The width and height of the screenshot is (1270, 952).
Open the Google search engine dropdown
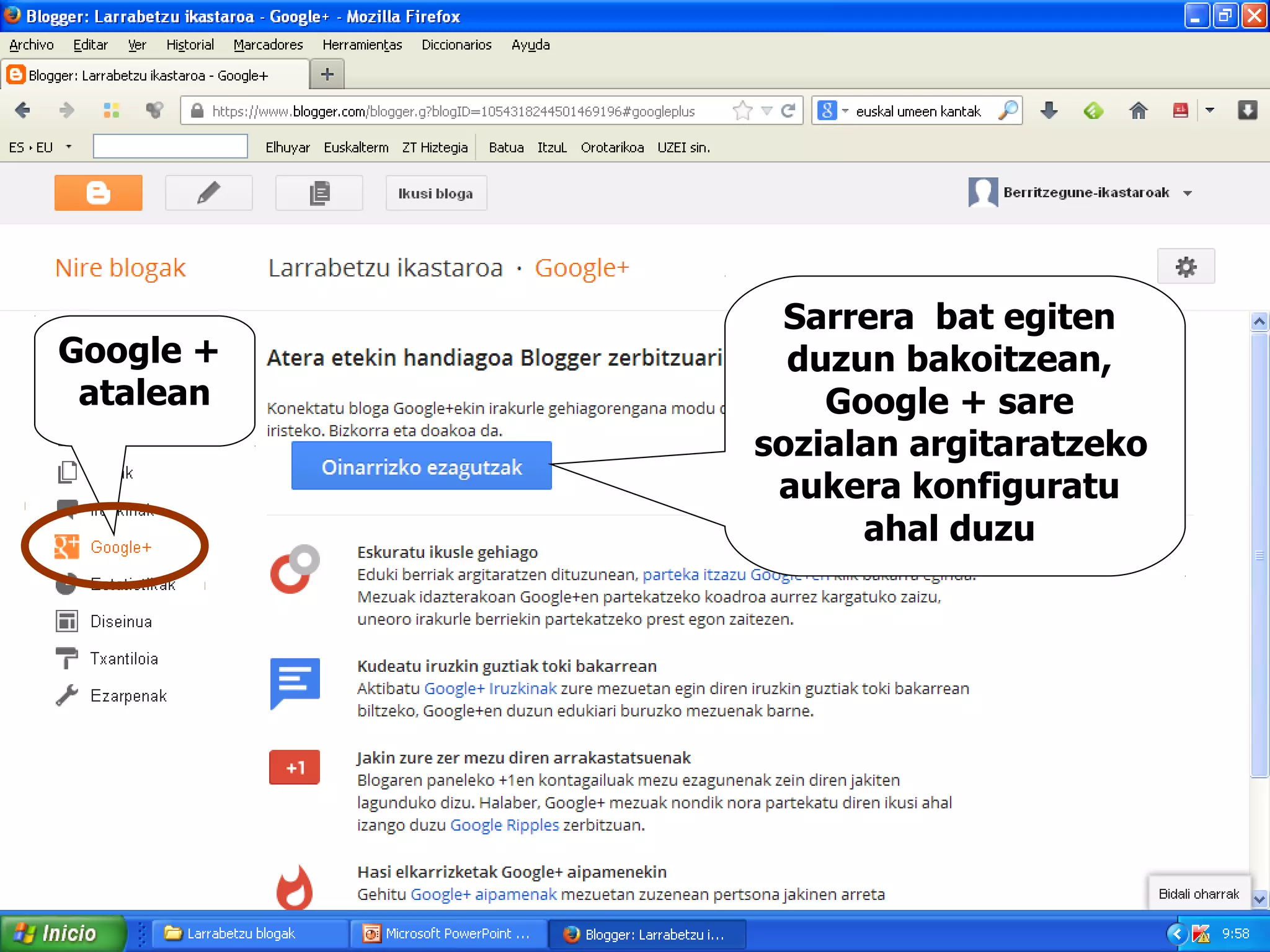click(845, 111)
